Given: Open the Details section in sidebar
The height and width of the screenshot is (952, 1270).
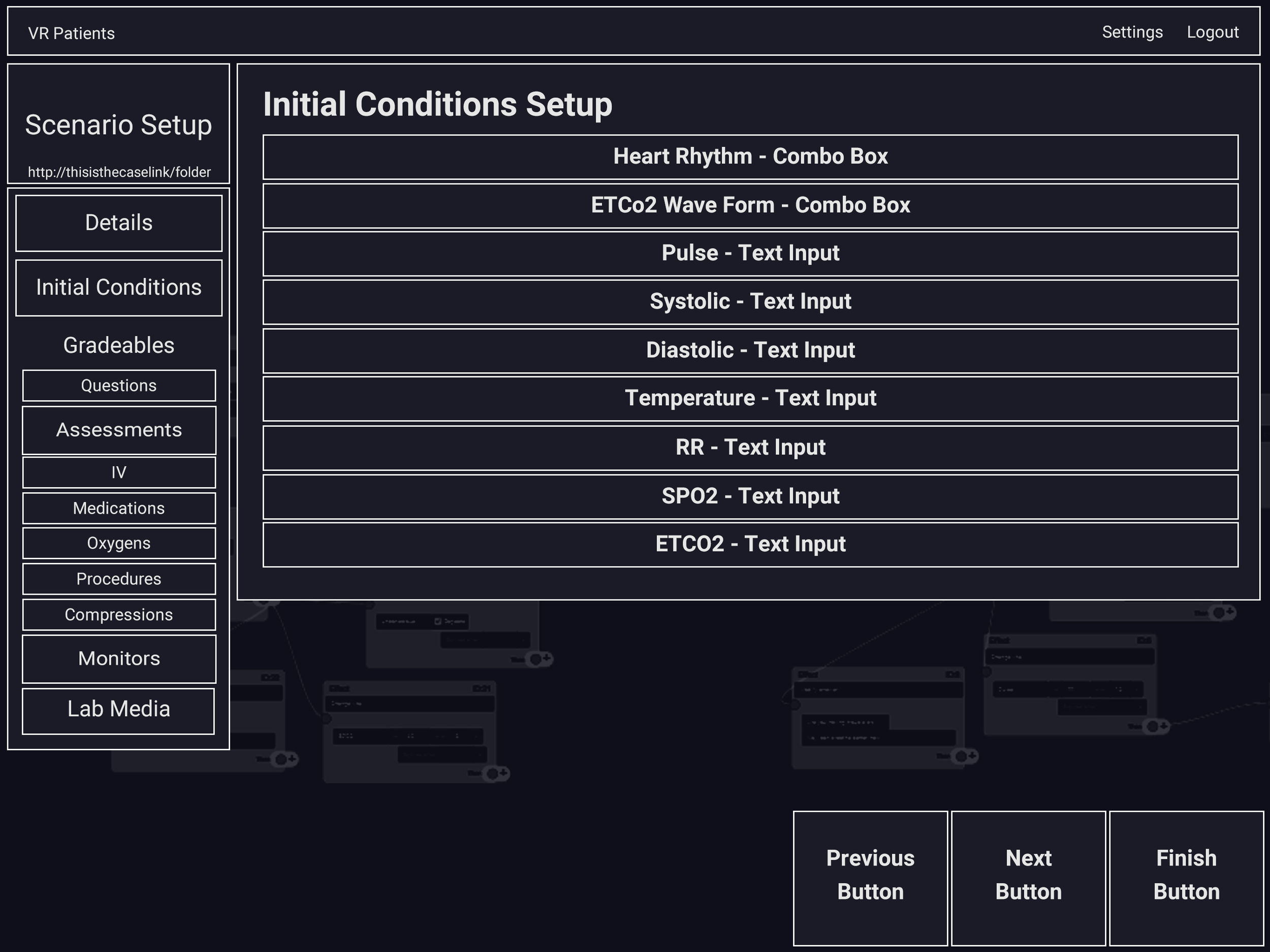Looking at the screenshot, I should pos(118,223).
